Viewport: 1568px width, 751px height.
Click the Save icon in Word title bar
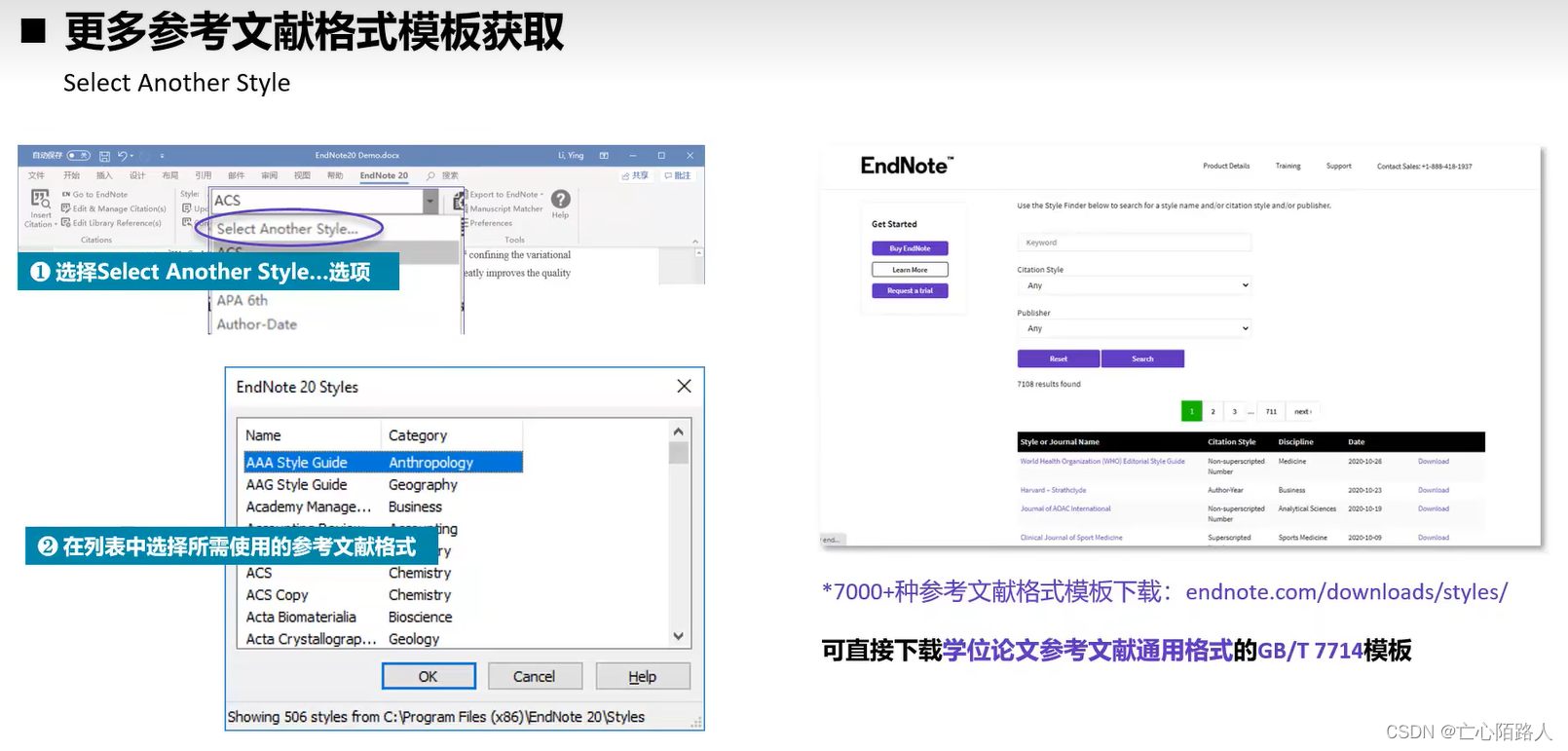click(x=104, y=156)
